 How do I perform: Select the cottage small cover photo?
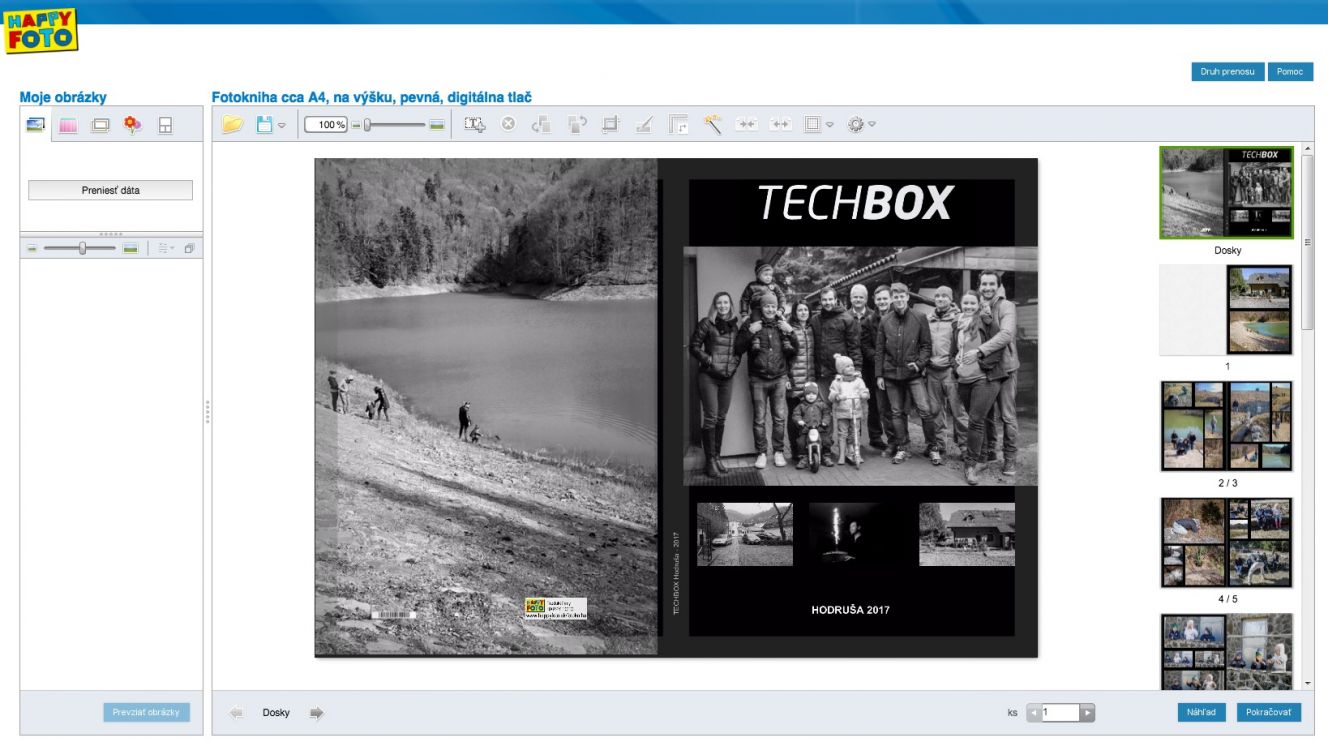coord(967,534)
